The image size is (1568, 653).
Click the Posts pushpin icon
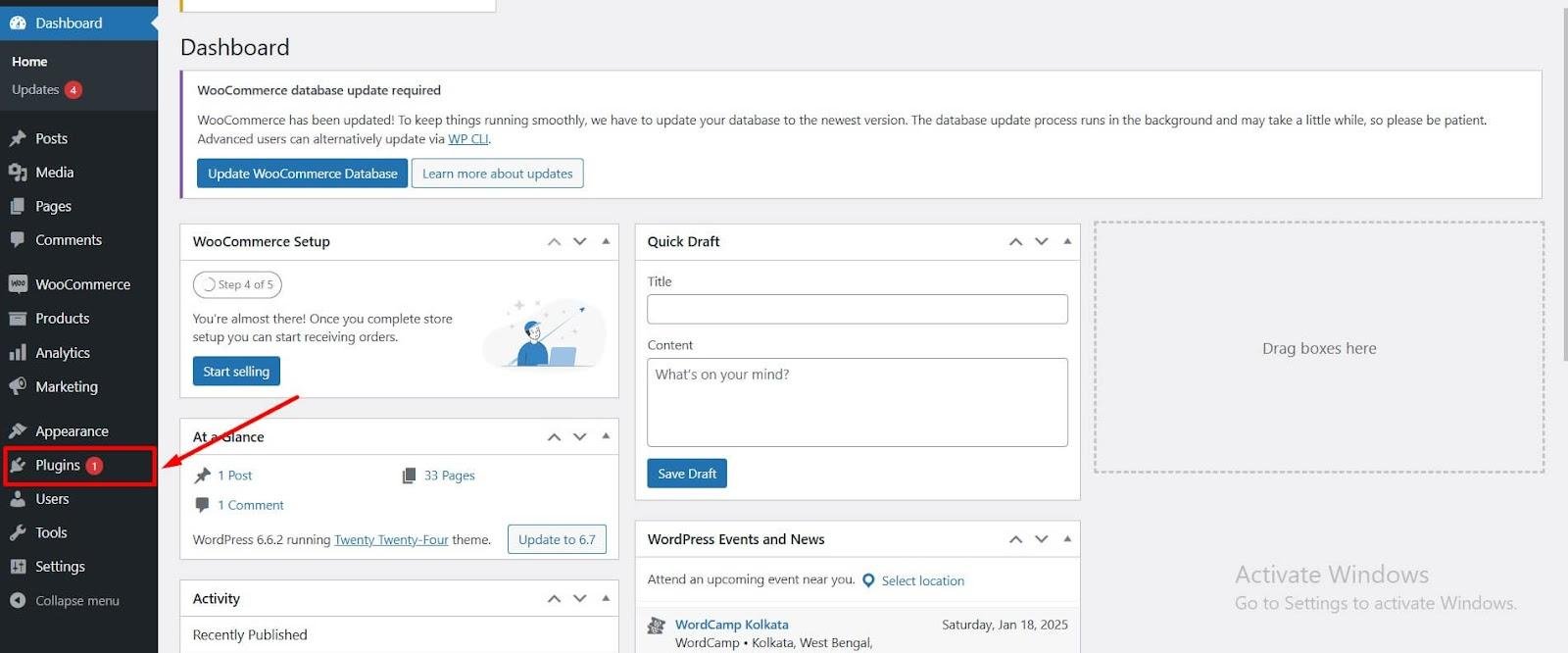pyautogui.click(x=18, y=138)
